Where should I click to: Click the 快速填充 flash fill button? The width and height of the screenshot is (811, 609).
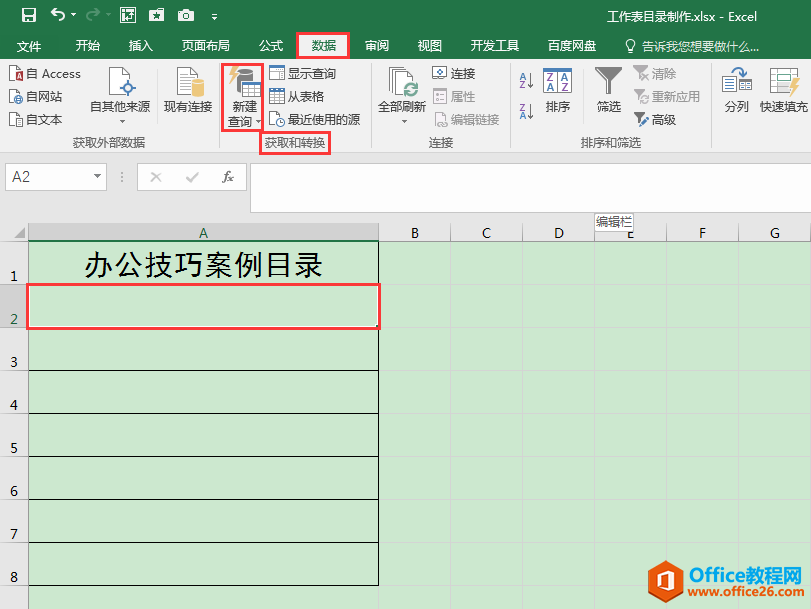(783, 91)
